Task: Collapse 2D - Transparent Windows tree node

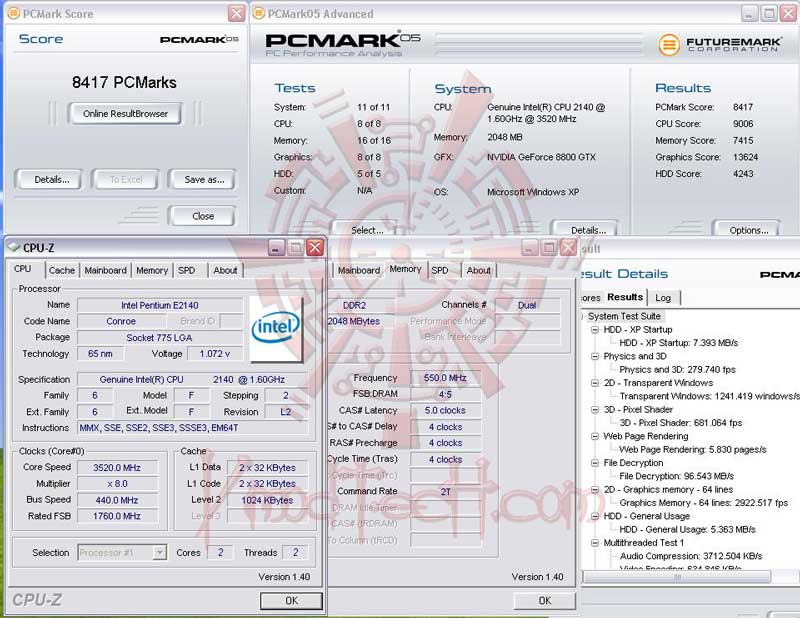Action: (594, 383)
